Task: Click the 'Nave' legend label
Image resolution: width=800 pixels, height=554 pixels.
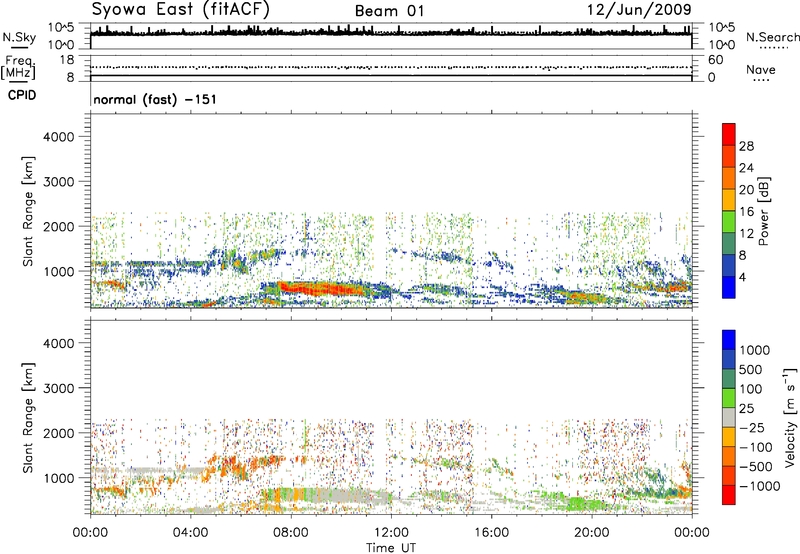Action: tap(761, 70)
